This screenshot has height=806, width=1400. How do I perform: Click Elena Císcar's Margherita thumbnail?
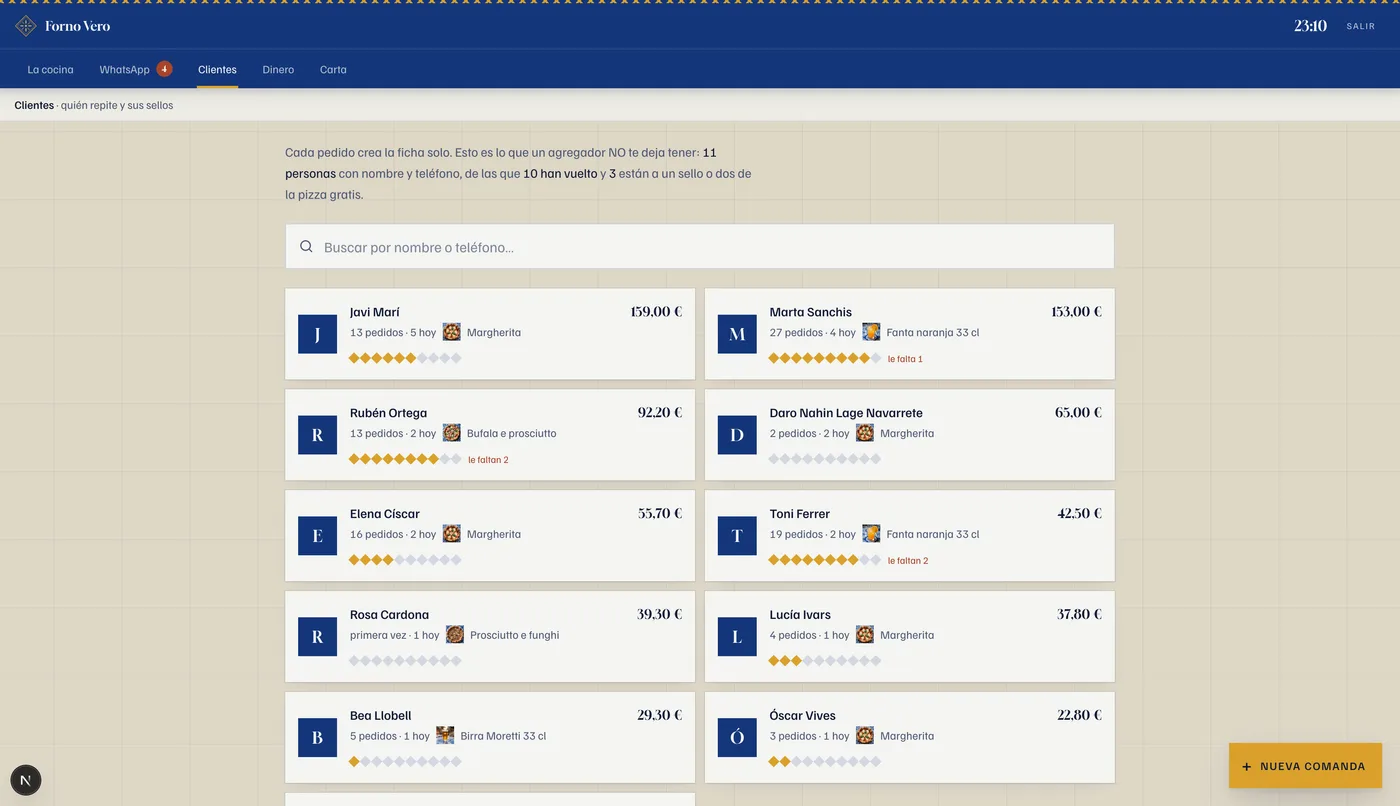click(452, 534)
